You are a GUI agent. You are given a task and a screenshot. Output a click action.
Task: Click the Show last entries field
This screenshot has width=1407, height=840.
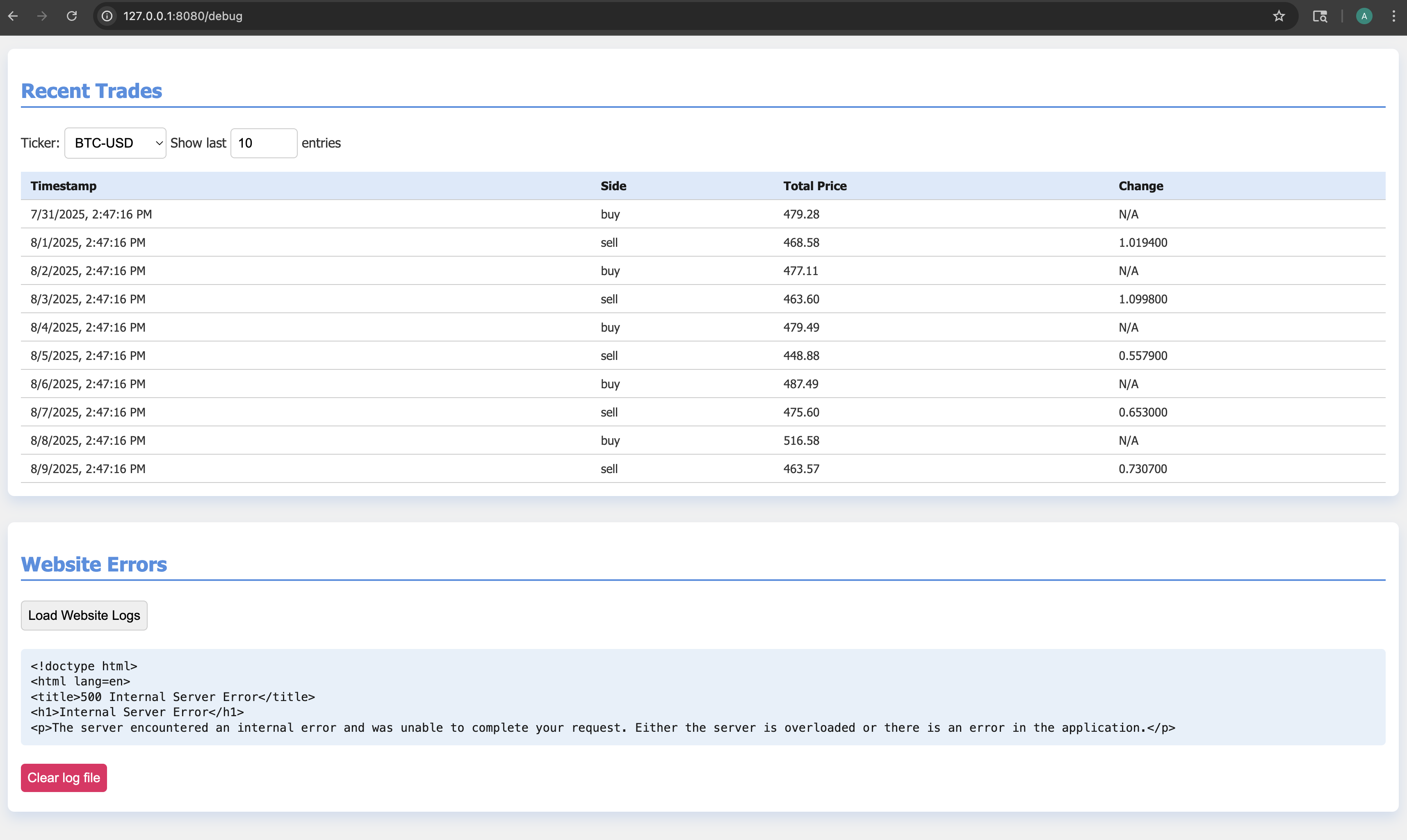click(x=264, y=143)
